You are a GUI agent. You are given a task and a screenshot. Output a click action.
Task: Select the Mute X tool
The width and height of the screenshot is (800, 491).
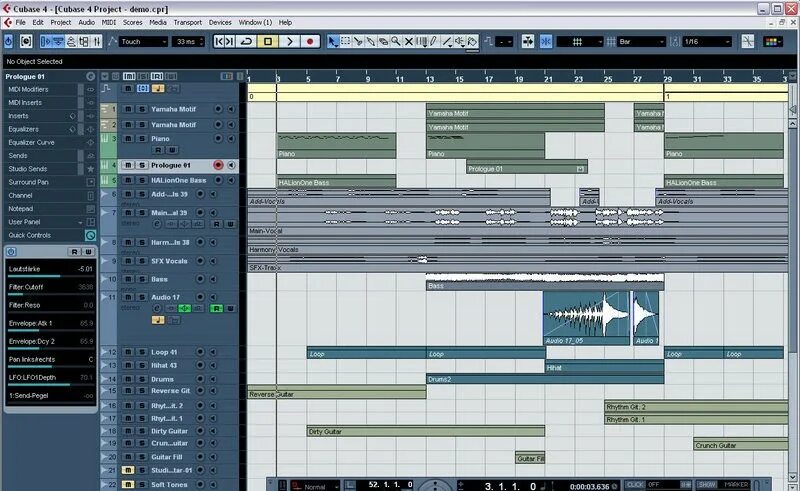[409, 41]
